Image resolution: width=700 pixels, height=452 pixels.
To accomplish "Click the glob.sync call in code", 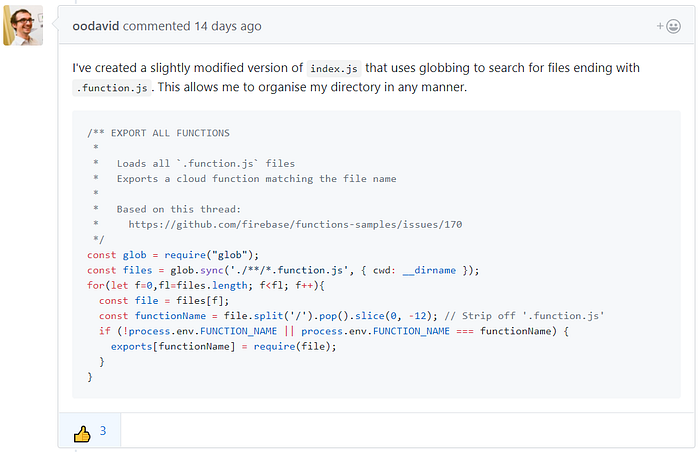I will click(197, 270).
